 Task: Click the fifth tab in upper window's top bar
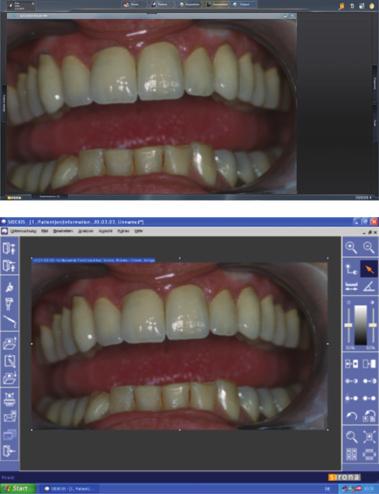[x=242, y=4]
